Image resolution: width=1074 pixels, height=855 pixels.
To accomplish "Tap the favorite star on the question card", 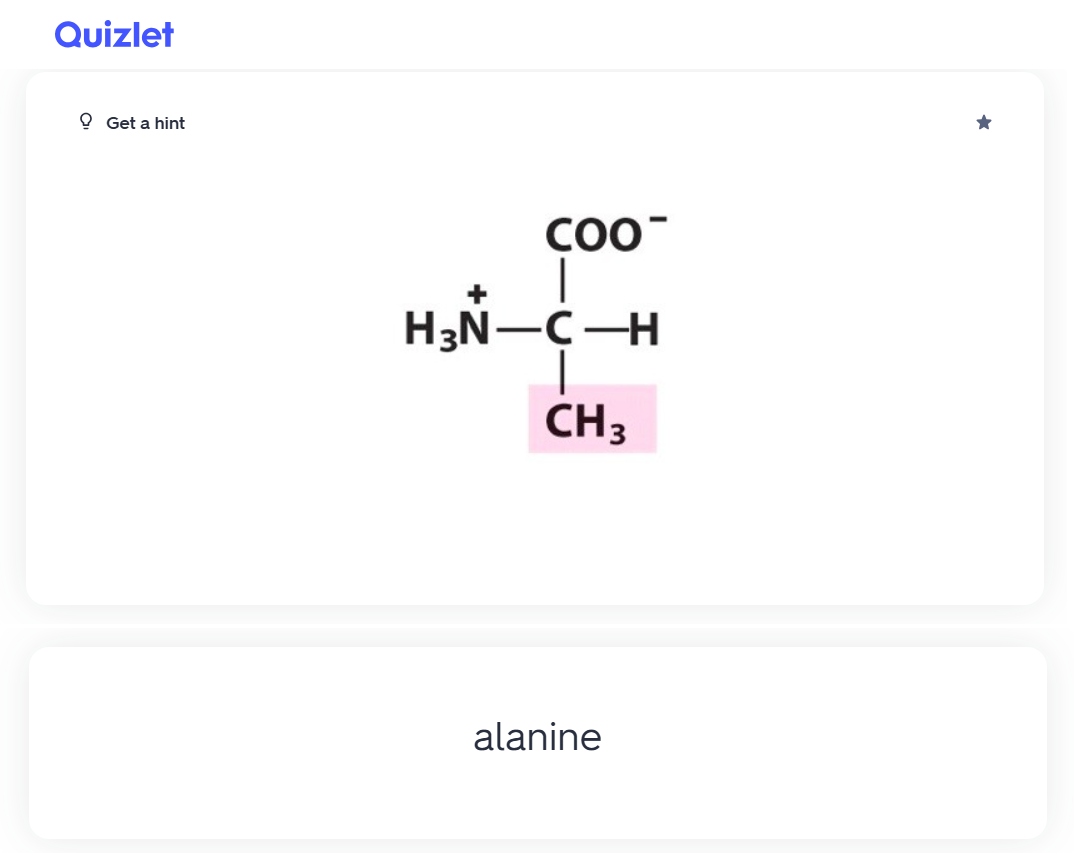I will pyautogui.click(x=984, y=121).
